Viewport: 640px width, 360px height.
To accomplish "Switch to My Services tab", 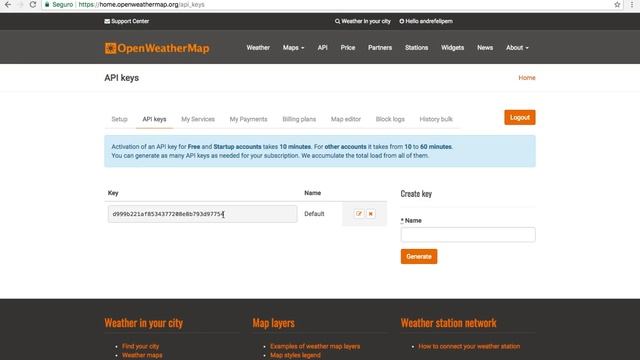I will (198, 119).
